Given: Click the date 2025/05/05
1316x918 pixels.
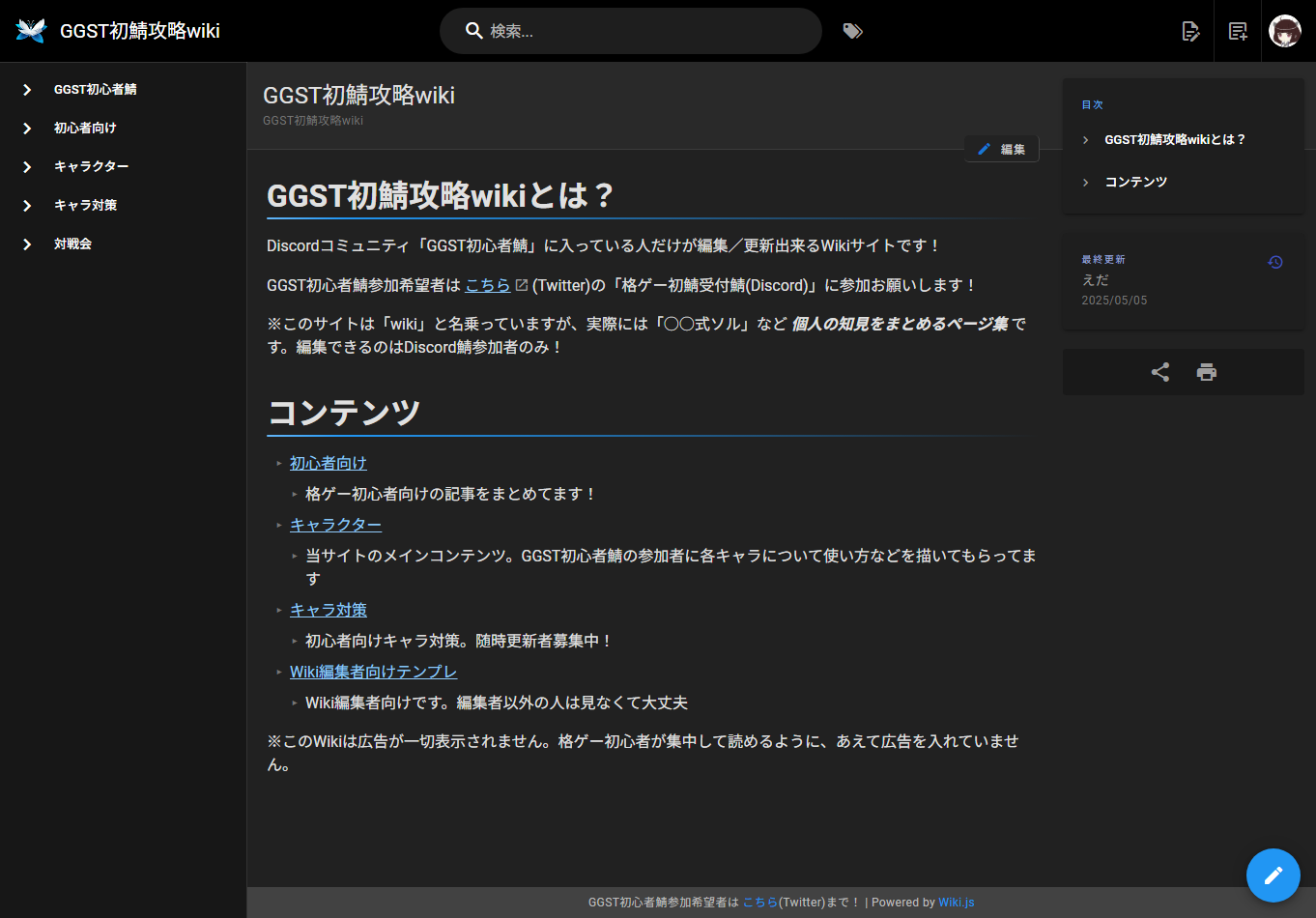Looking at the screenshot, I should [x=1114, y=301].
